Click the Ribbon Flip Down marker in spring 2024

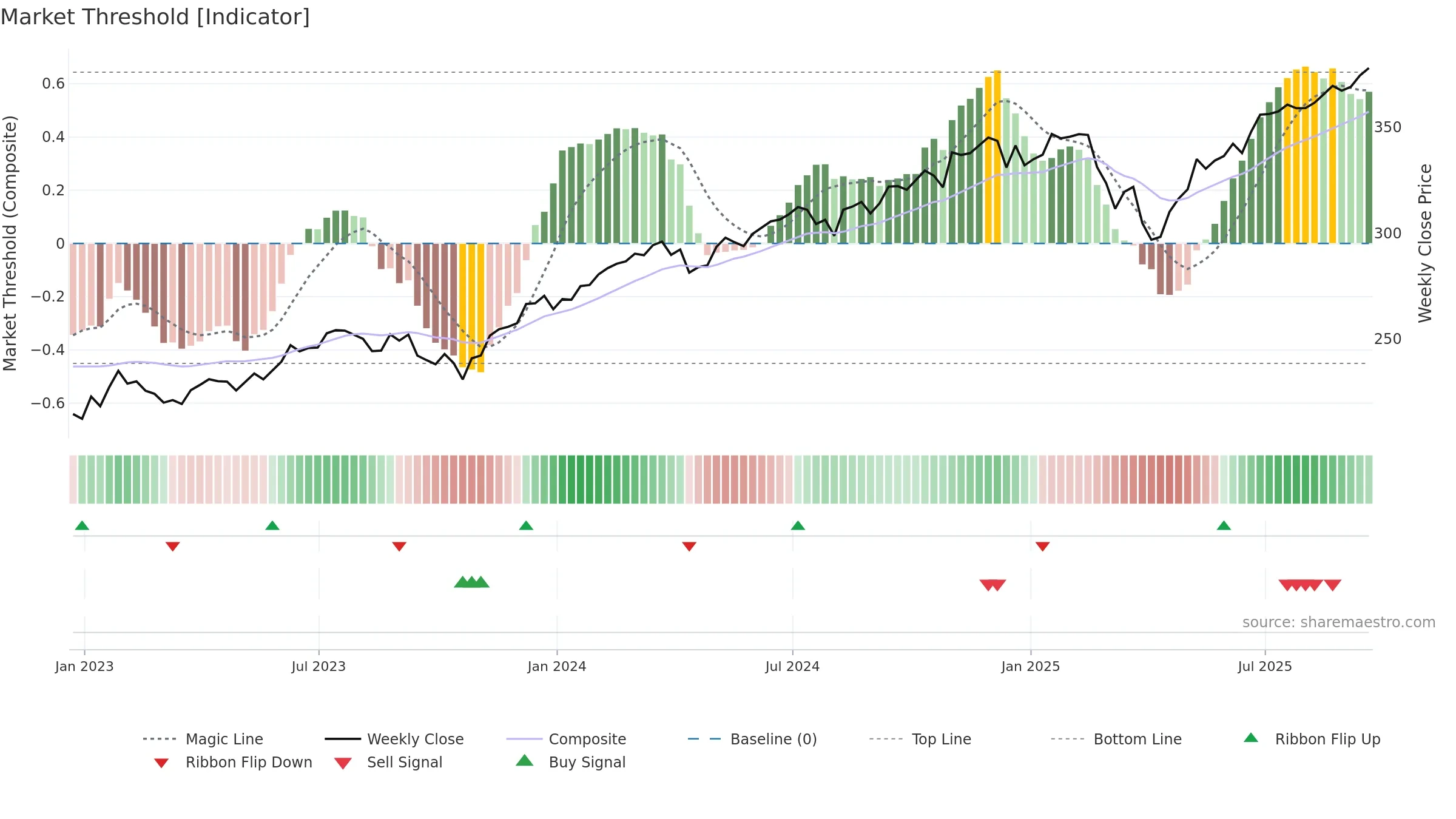(689, 547)
